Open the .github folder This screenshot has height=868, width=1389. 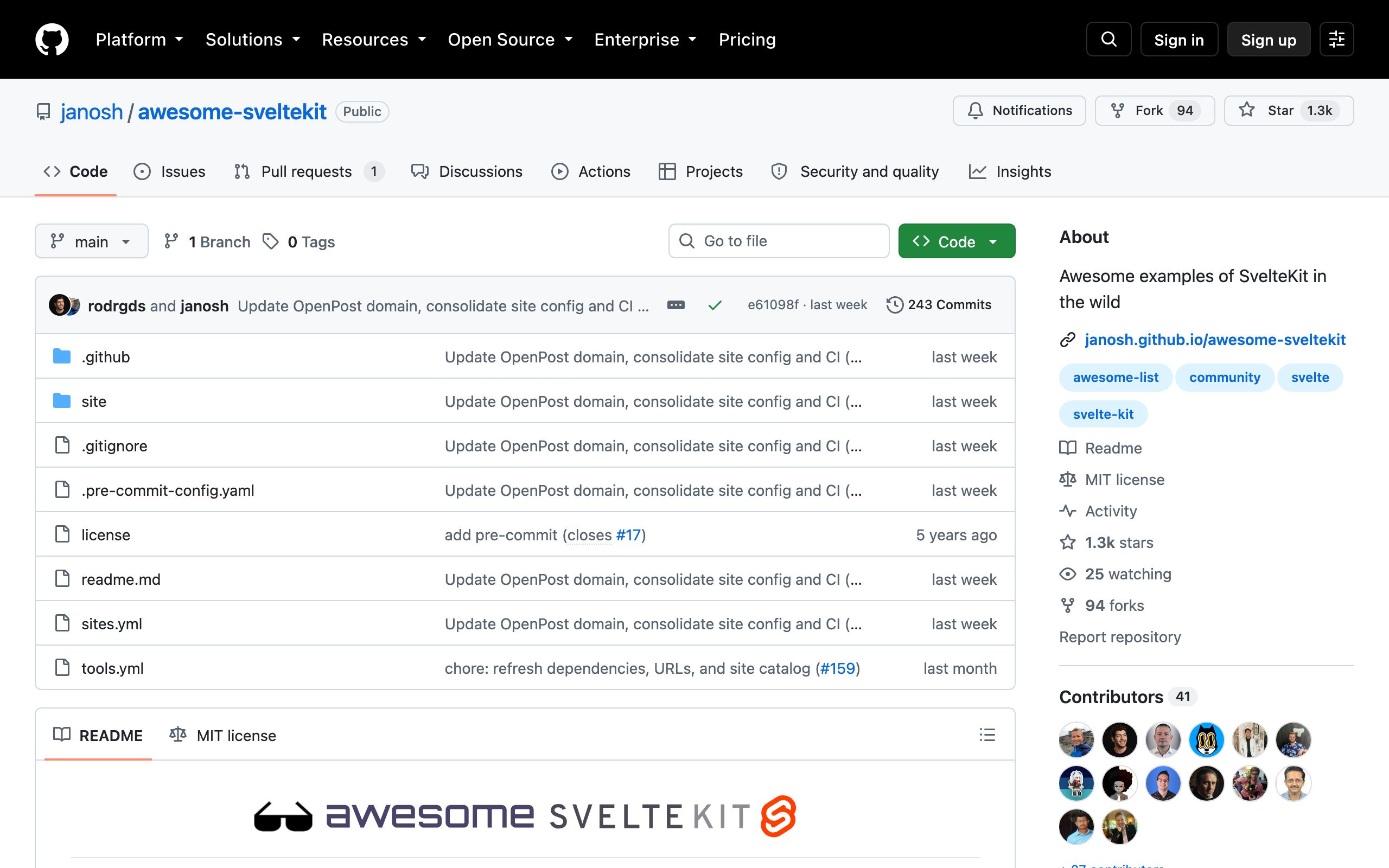click(x=106, y=357)
